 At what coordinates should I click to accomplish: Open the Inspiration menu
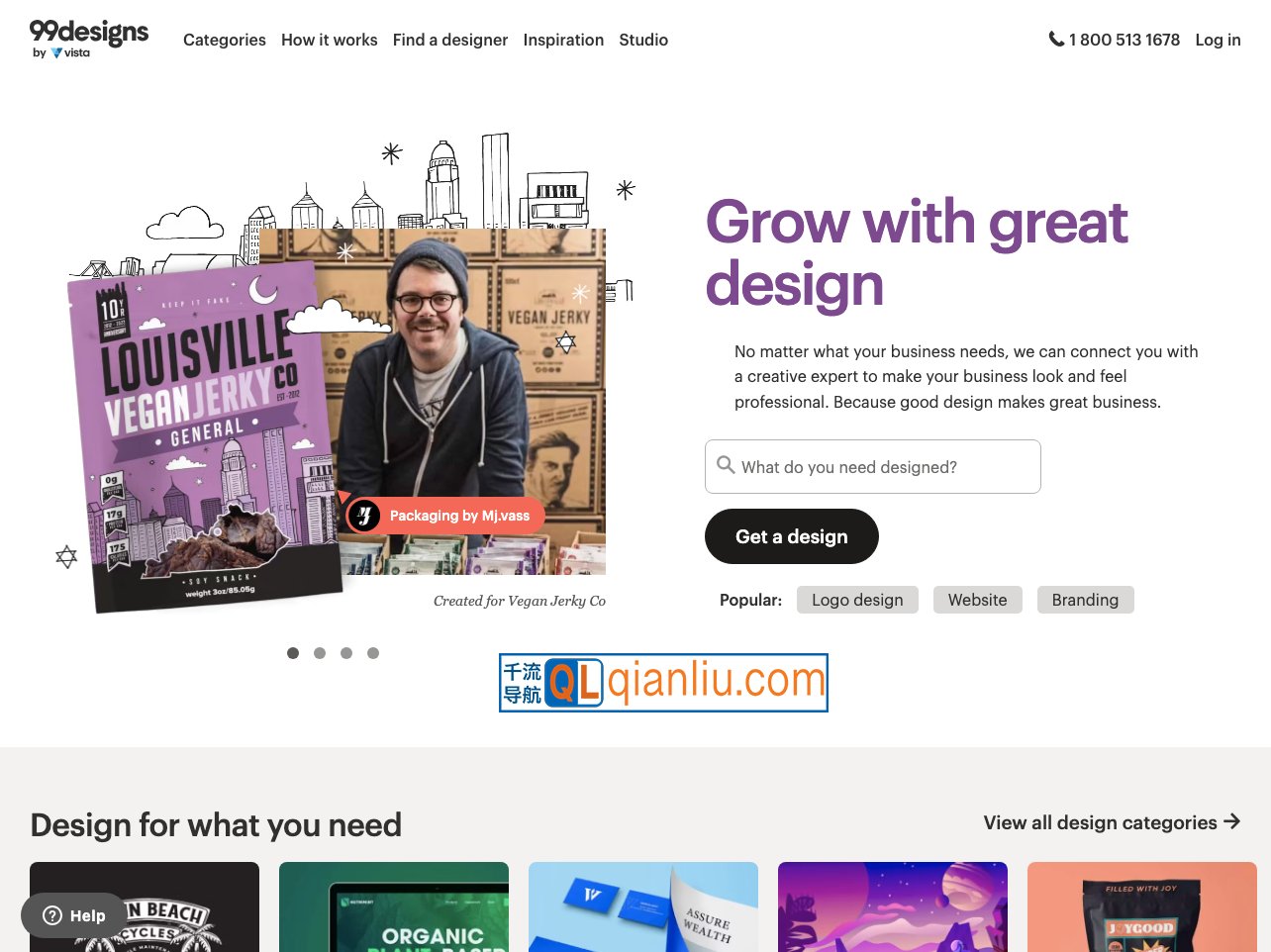click(563, 40)
